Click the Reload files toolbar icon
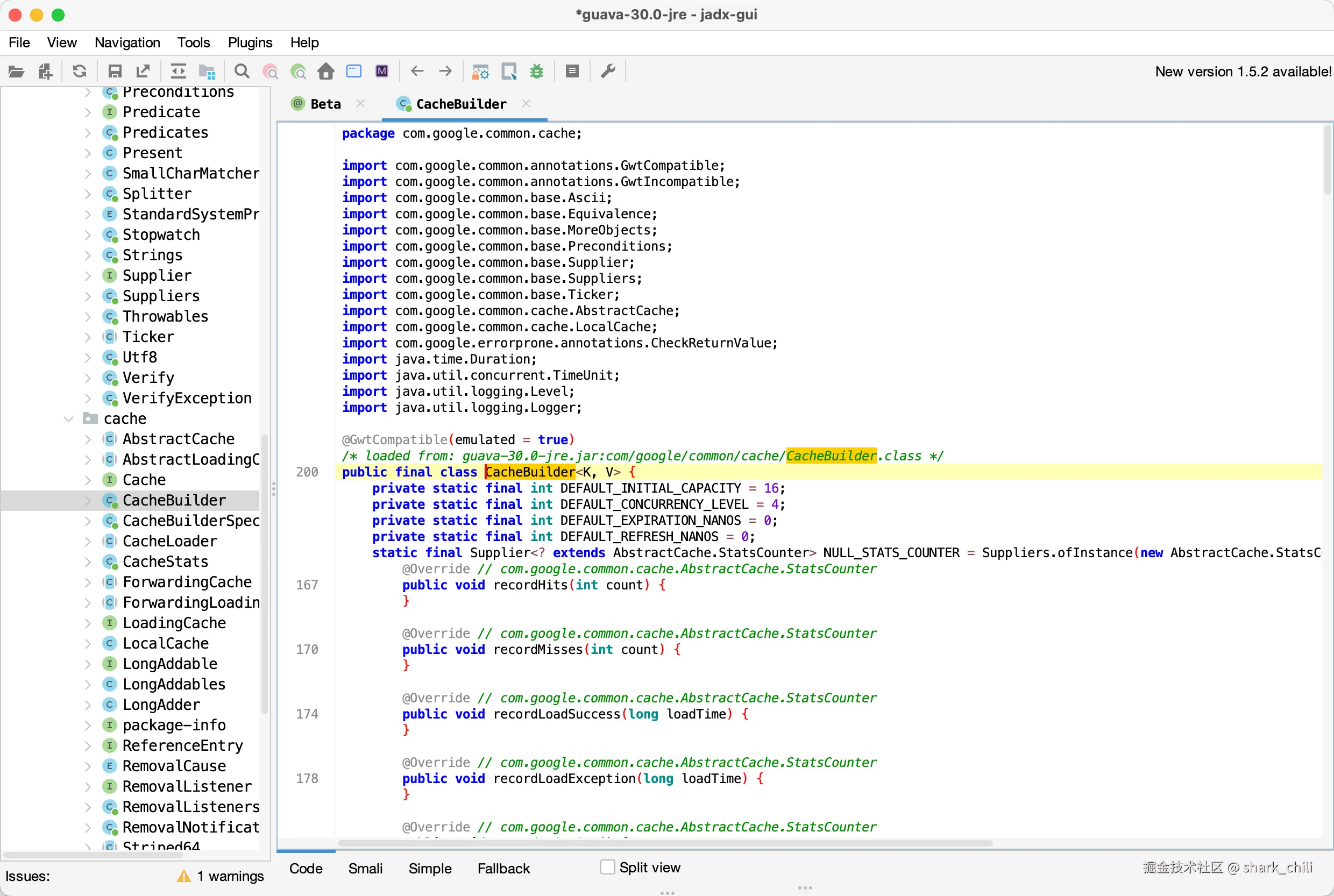The width and height of the screenshot is (1334, 896). 80,72
